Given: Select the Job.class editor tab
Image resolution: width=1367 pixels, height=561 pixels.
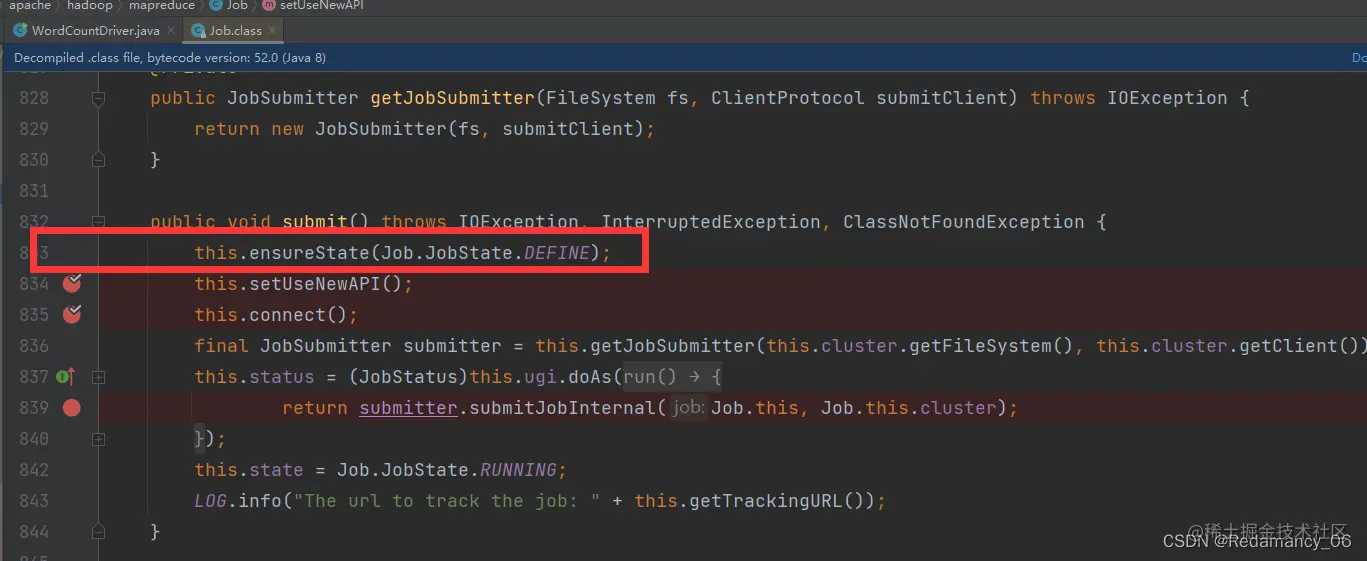Looking at the screenshot, I should pyautogui.click(x=235, y=31).
